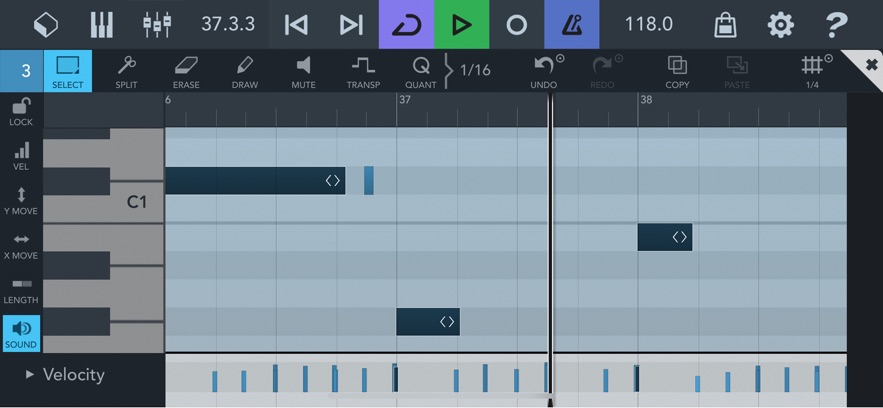Image resolution: width=883 pixels, height=408 pixels.
Task: Open the keyboard instrument view
Action: [102, 24]
